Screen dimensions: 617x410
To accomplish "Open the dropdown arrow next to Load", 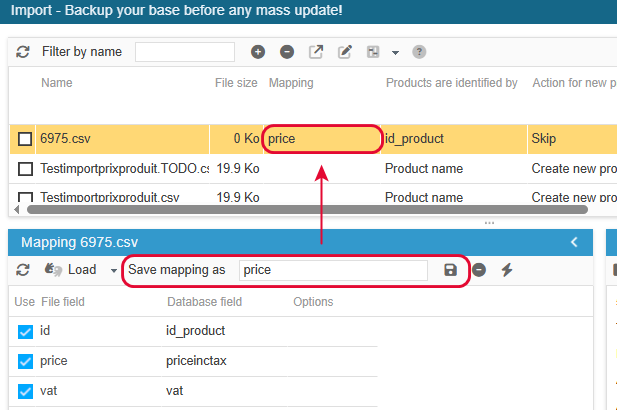I will 114,271.
